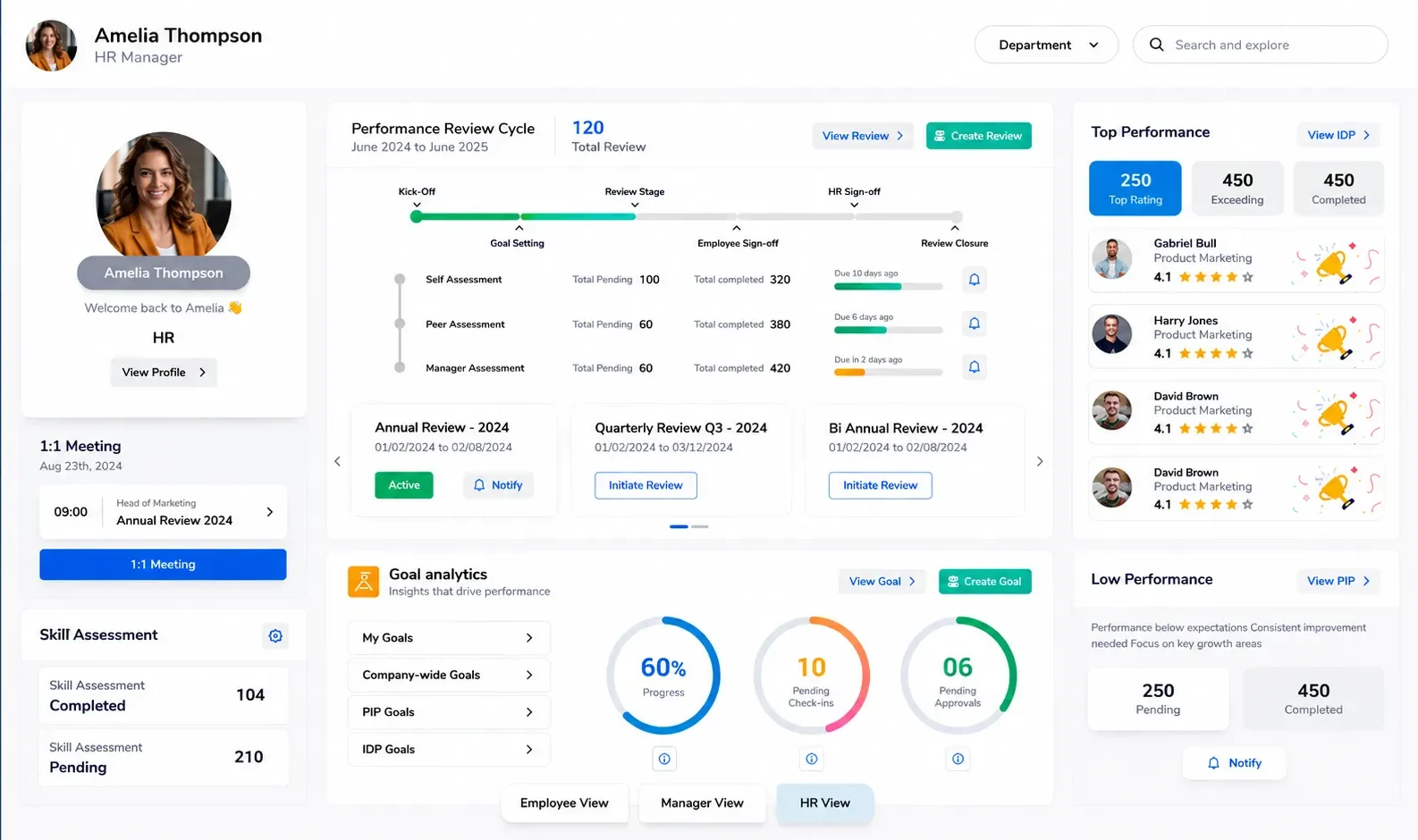
Task: Click Gabriel Bull's star rating
Action: 1216,277
